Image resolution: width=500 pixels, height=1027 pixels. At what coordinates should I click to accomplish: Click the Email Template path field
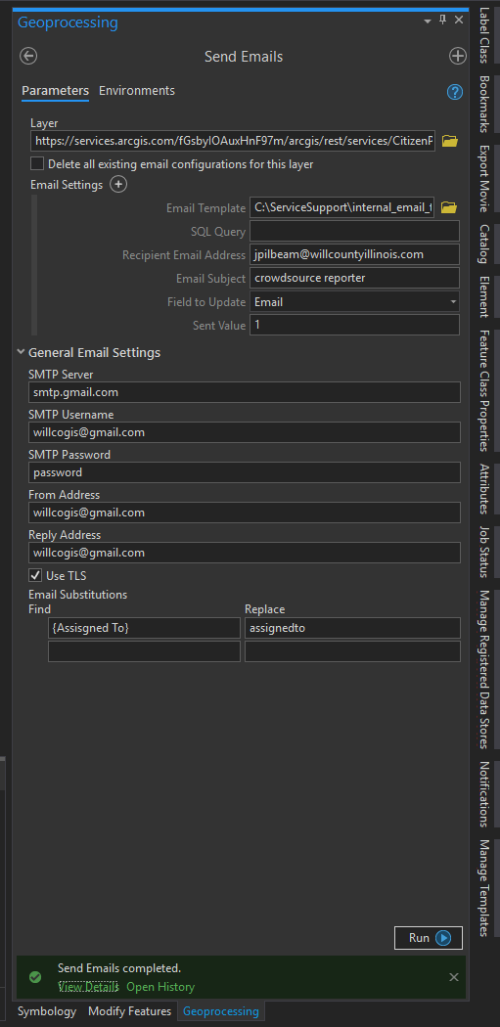(x=342, y=208)
